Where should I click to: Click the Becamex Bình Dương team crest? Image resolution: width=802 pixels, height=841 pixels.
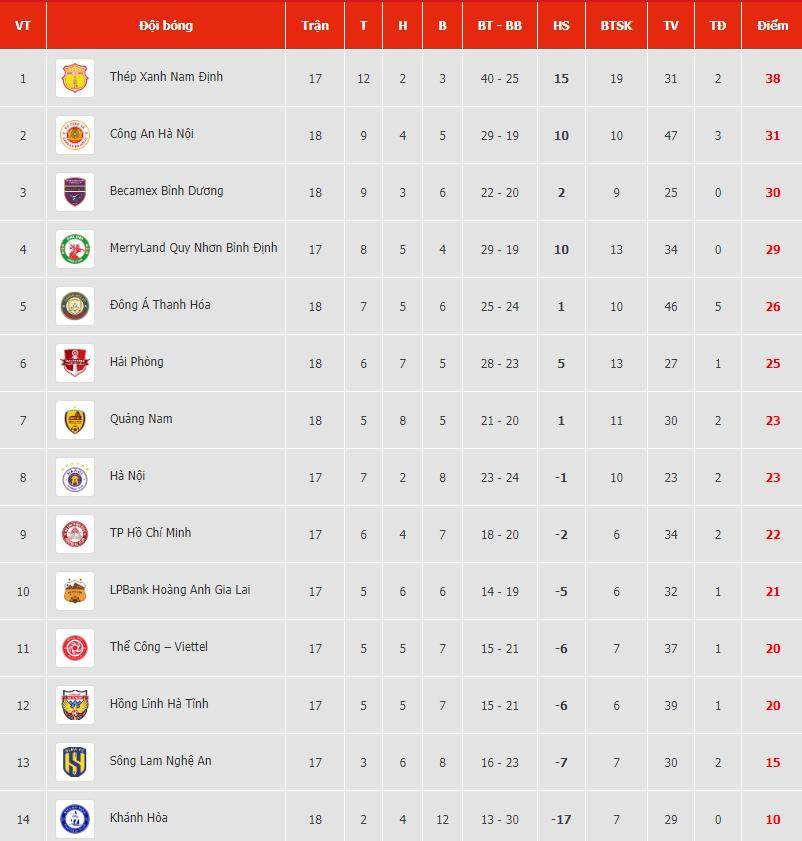(x=75, y=192)
